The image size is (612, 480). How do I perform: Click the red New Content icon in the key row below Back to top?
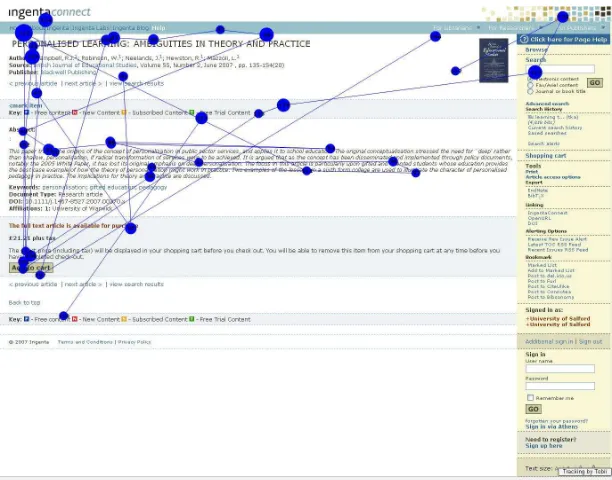point(75,319)
